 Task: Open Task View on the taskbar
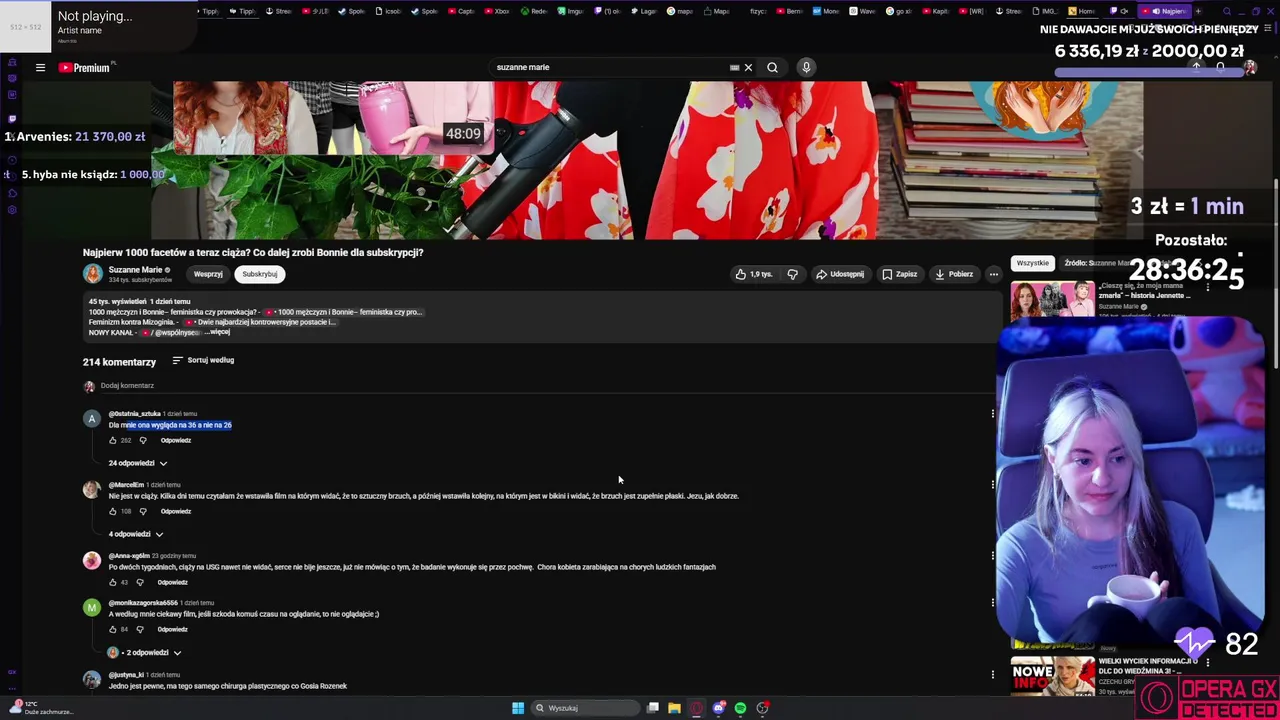pos(653,708)
